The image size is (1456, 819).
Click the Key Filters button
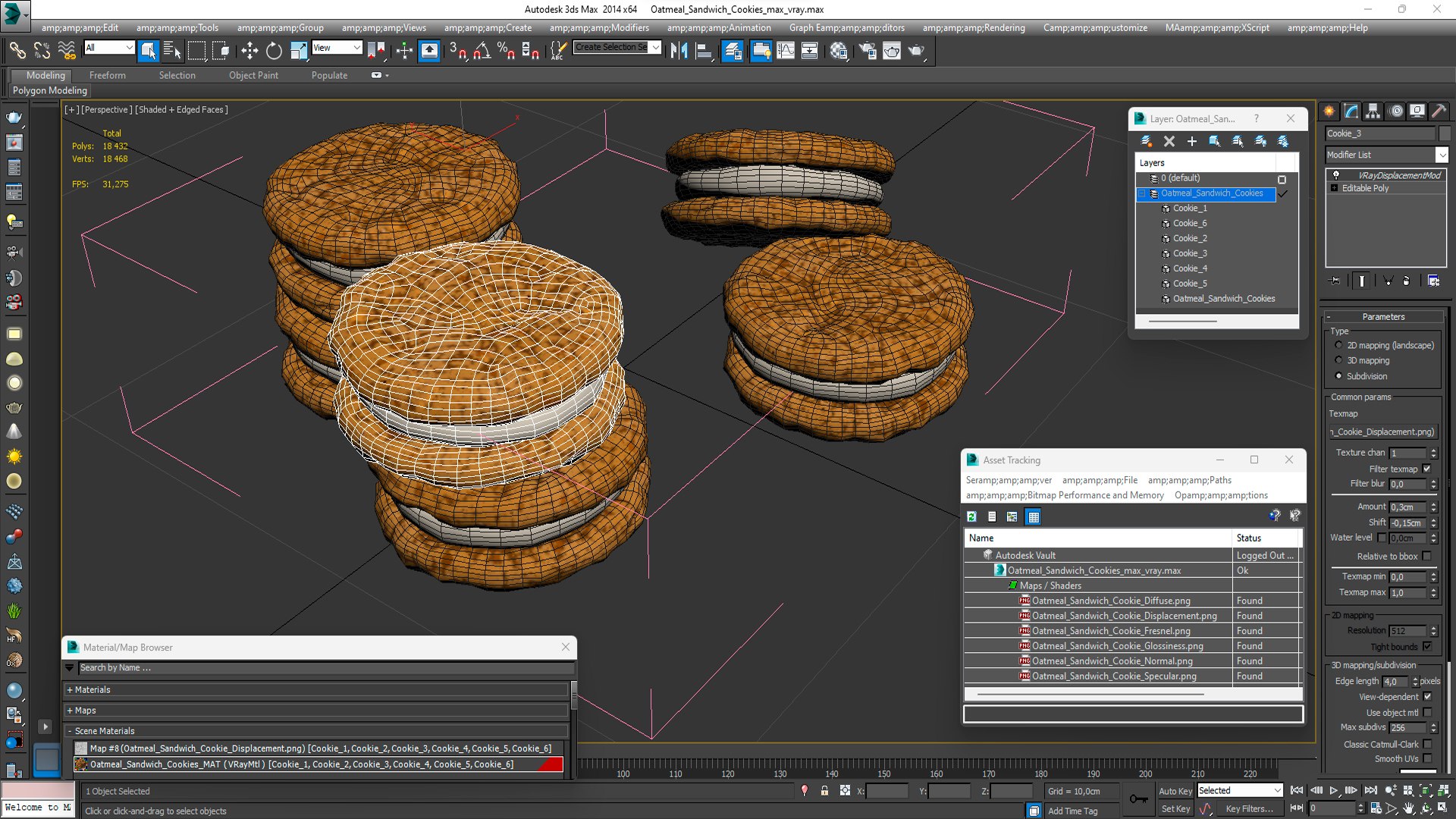coord(1249,808)
